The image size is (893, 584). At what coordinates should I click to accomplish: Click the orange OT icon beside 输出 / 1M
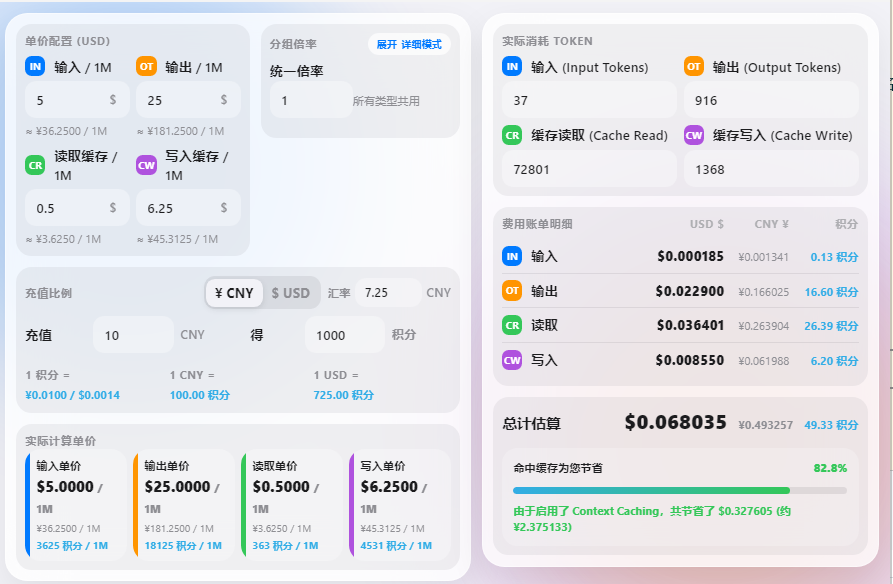point(147,67)
